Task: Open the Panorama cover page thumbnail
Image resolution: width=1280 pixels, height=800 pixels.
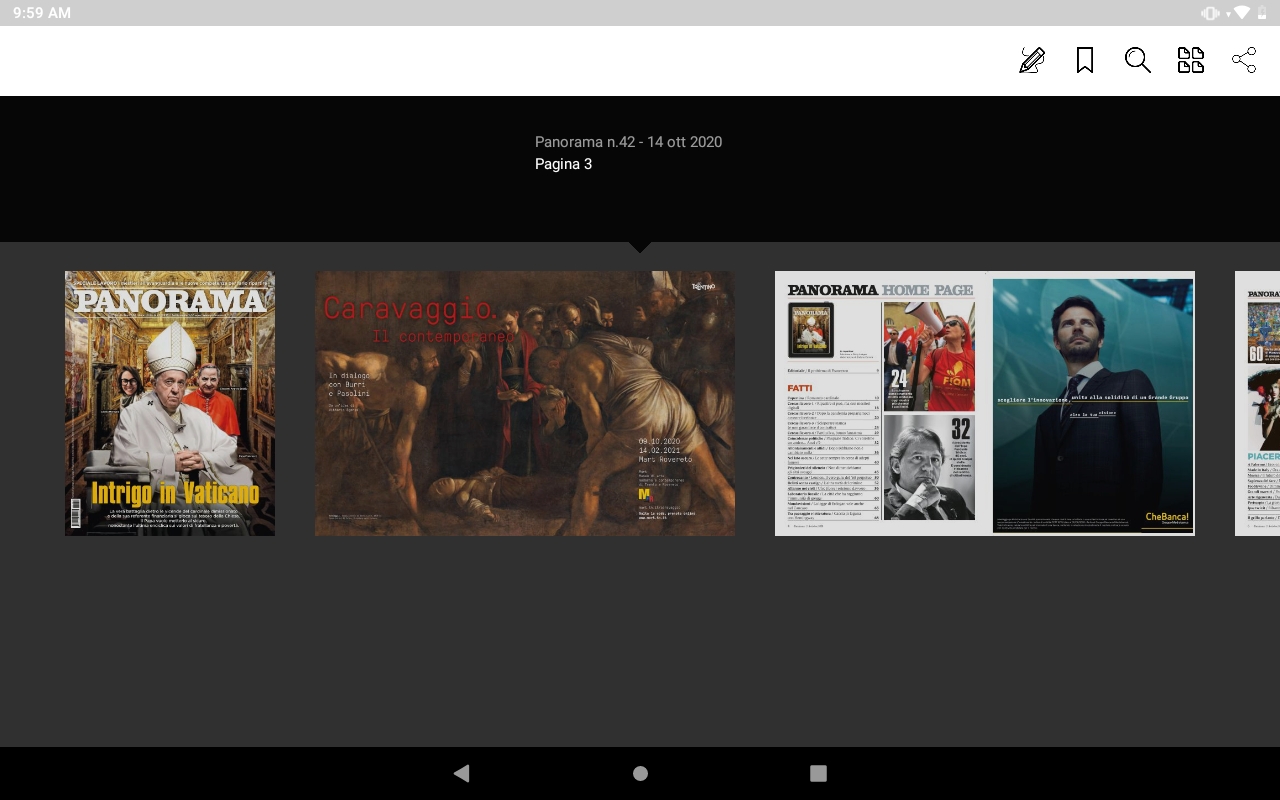Action: [x=170, y=403]
